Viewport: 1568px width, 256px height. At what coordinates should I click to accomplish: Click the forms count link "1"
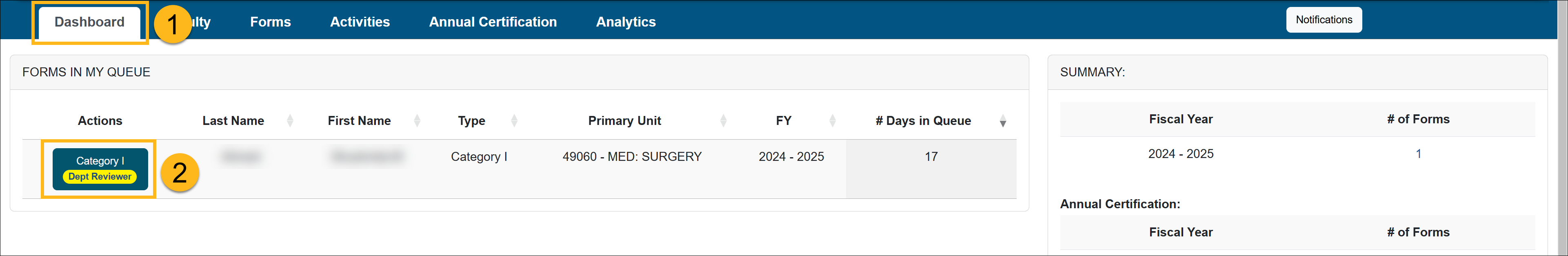[x=1418, y=154]
